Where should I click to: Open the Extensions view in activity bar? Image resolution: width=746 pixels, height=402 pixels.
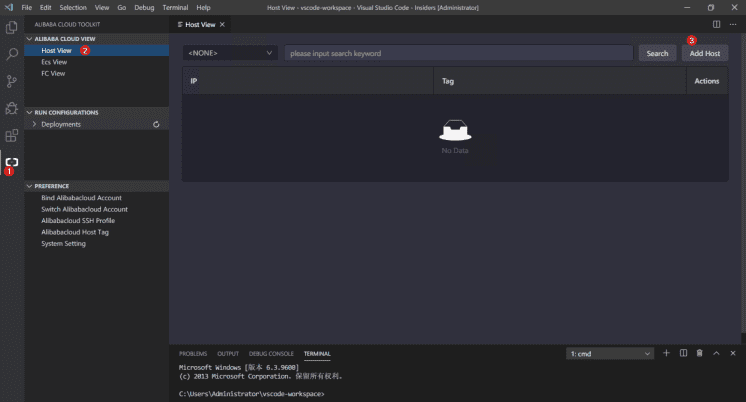tap(11, 136)
